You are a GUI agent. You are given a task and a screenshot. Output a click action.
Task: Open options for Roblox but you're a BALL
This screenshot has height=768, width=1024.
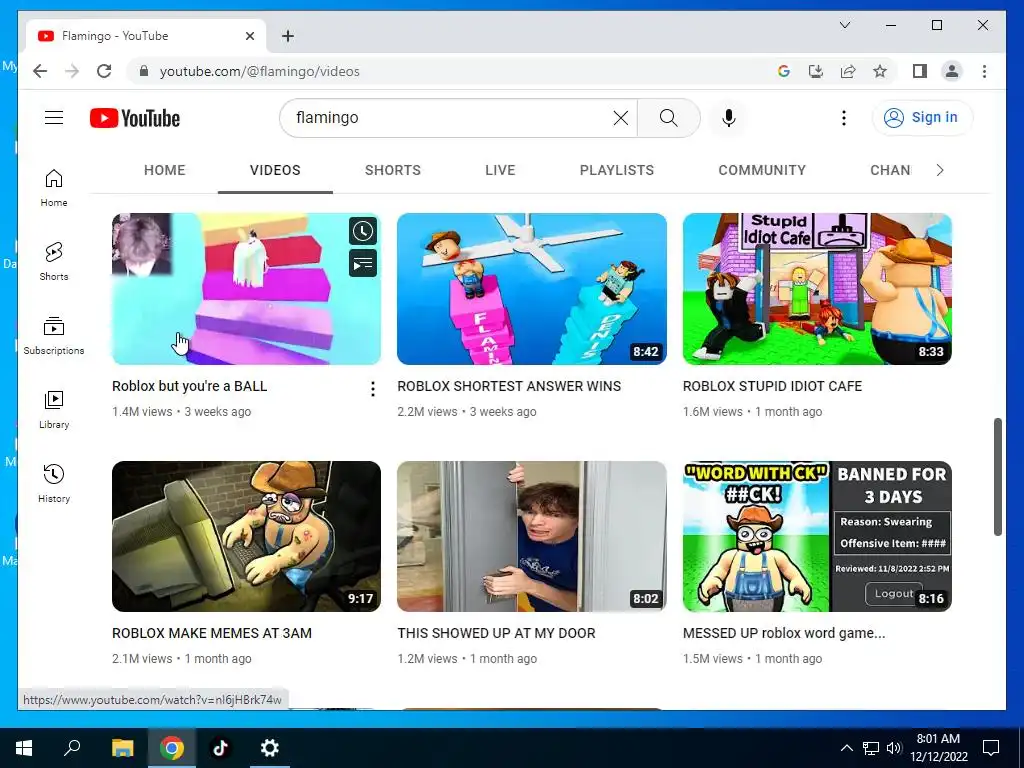point(372,389)
